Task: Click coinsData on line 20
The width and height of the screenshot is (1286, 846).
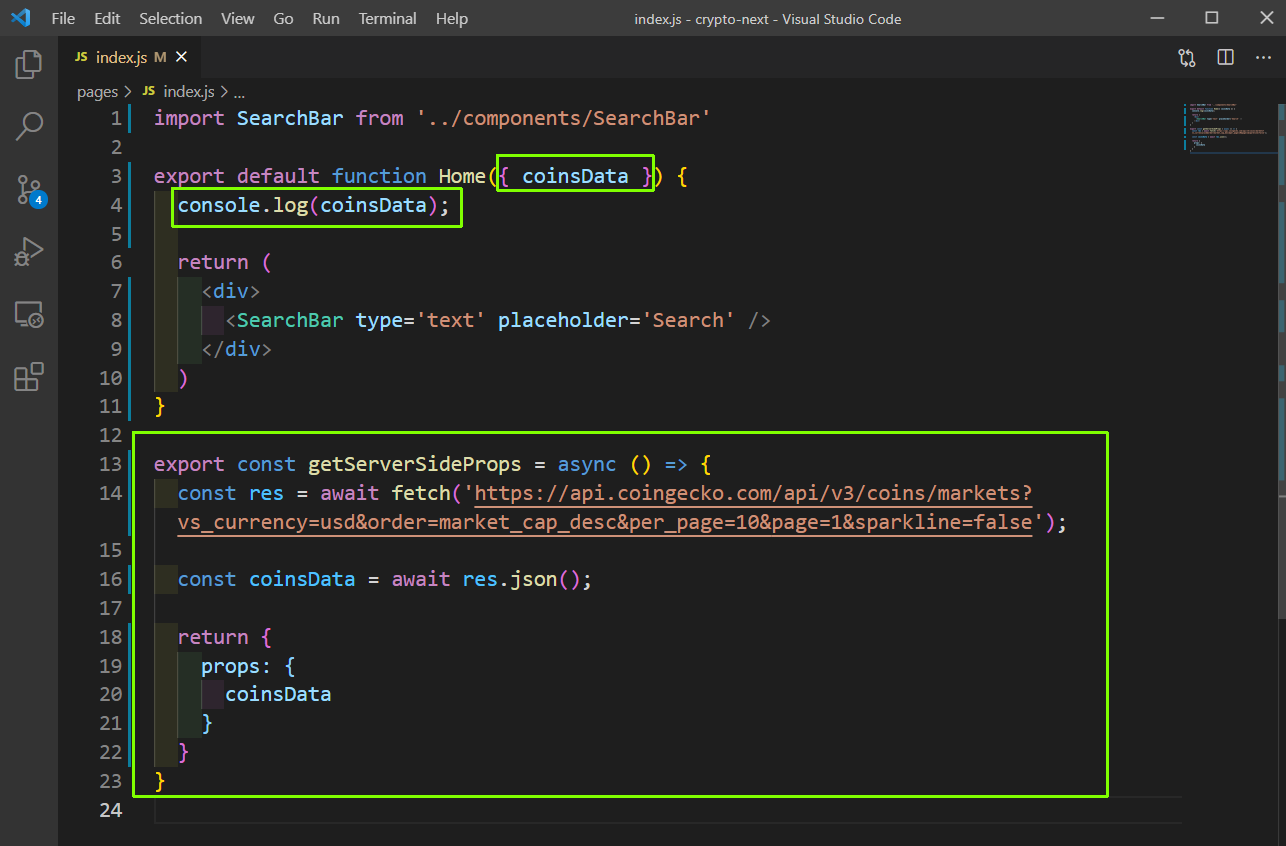Action: tap(278, 694)
